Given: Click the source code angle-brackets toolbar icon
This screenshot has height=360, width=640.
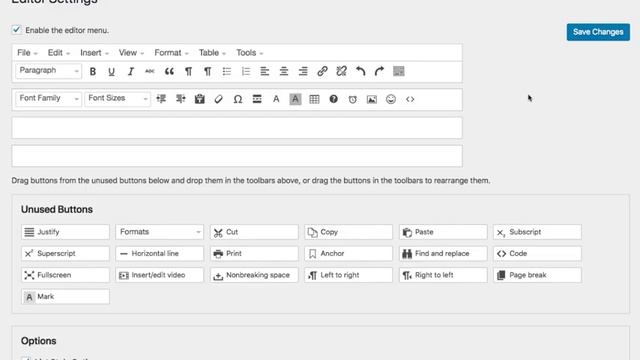Looking at the screenshot, I should 410,99.
